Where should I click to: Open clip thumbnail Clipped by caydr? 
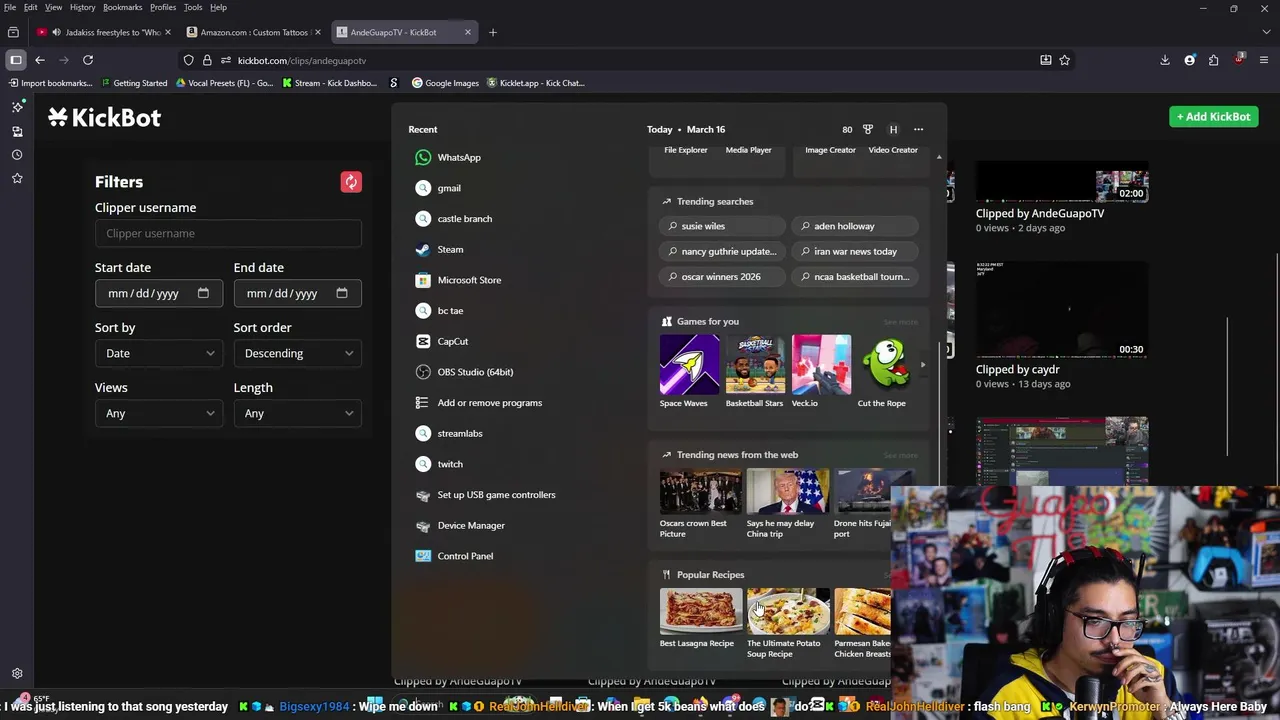[x=1062, y=310]
